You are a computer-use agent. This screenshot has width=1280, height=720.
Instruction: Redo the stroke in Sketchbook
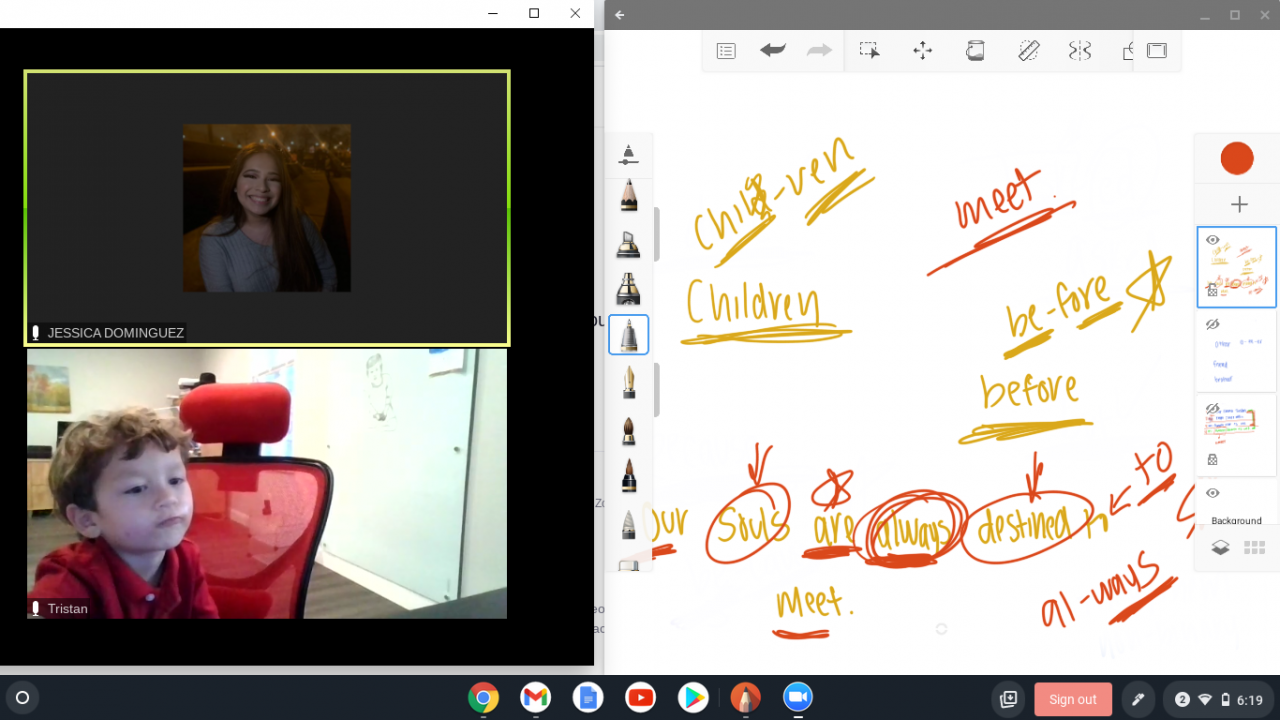click(819, 50)
